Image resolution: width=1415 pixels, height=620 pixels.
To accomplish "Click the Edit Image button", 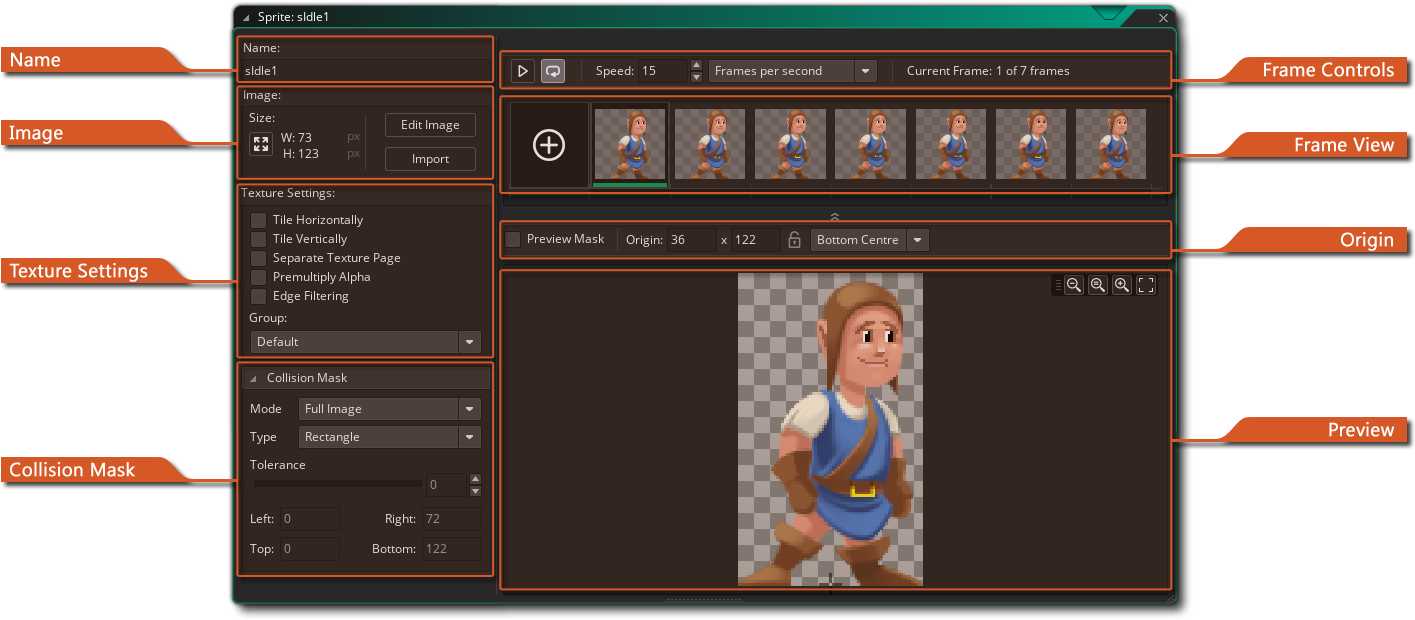I will coord(430,124).
